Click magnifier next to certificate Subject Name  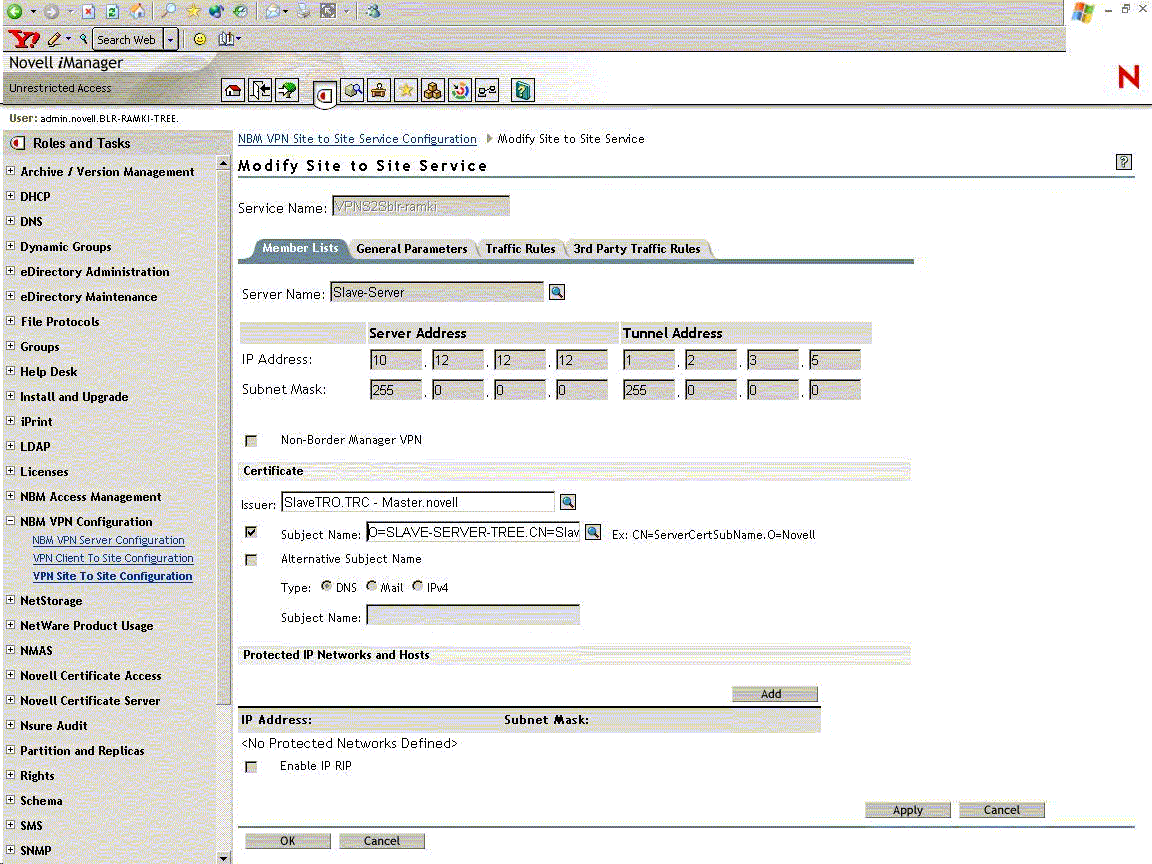(x=593, y=532)
